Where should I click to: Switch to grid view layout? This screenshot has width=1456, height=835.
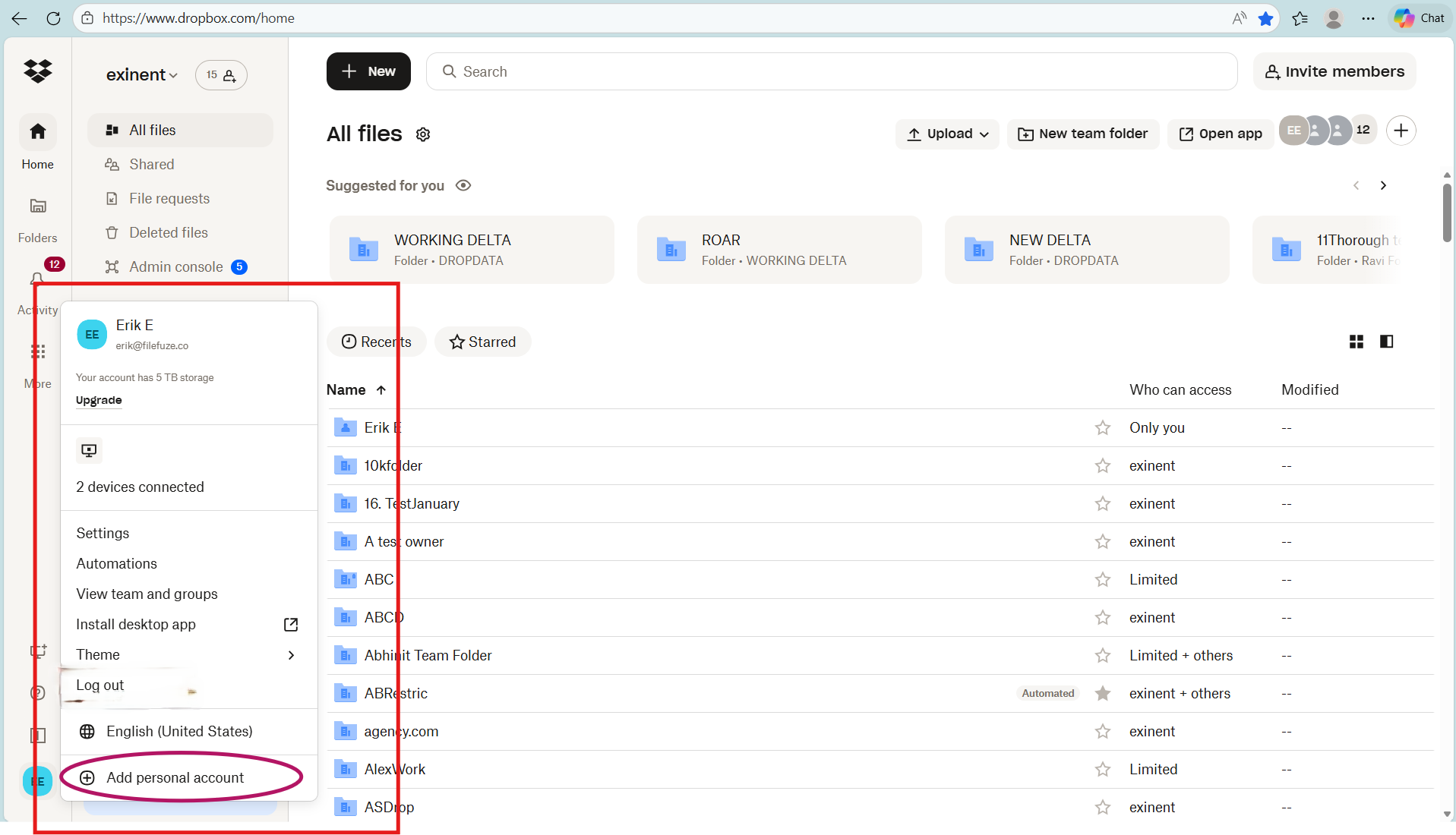click(x=1355, y=342)
